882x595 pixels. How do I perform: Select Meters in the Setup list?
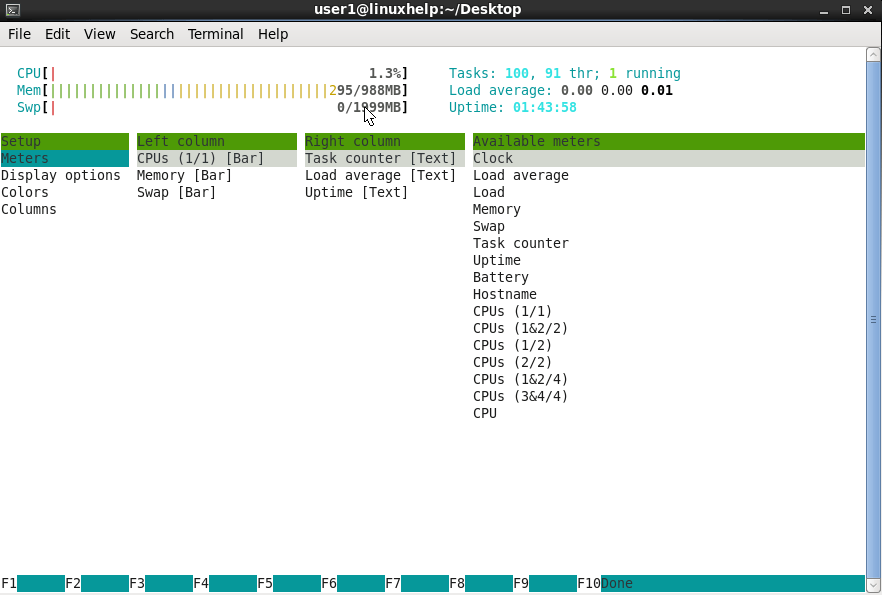coord(65,159)
